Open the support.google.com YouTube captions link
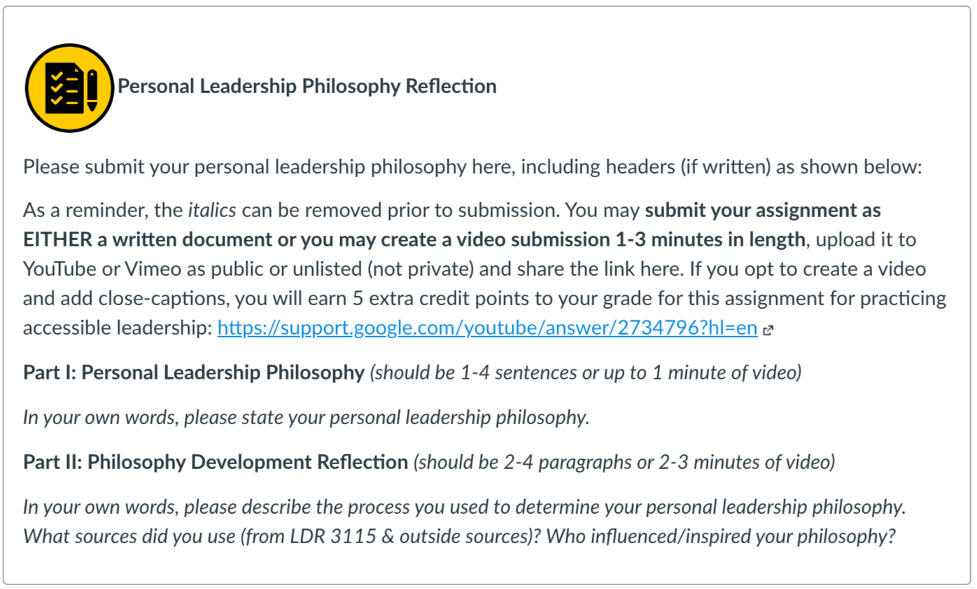 (487, 328)
